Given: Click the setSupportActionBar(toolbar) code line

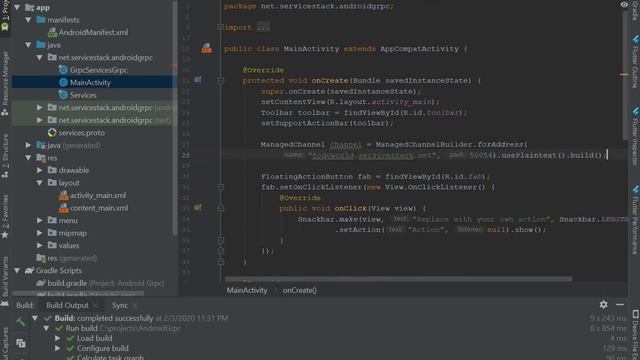Looking at the screenshot, I should [x=327, y=123].
